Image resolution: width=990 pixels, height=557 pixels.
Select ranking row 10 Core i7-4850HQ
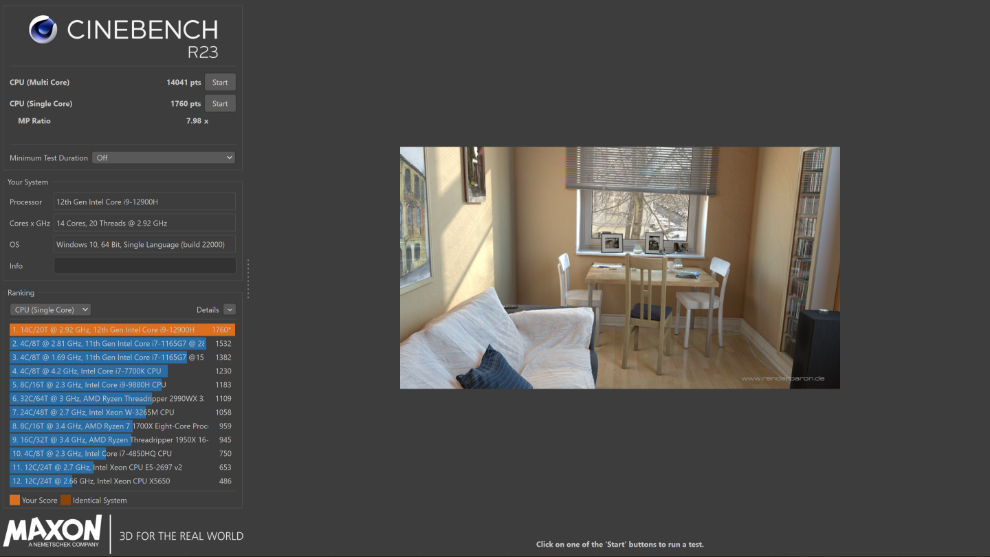tap(122, 453)
